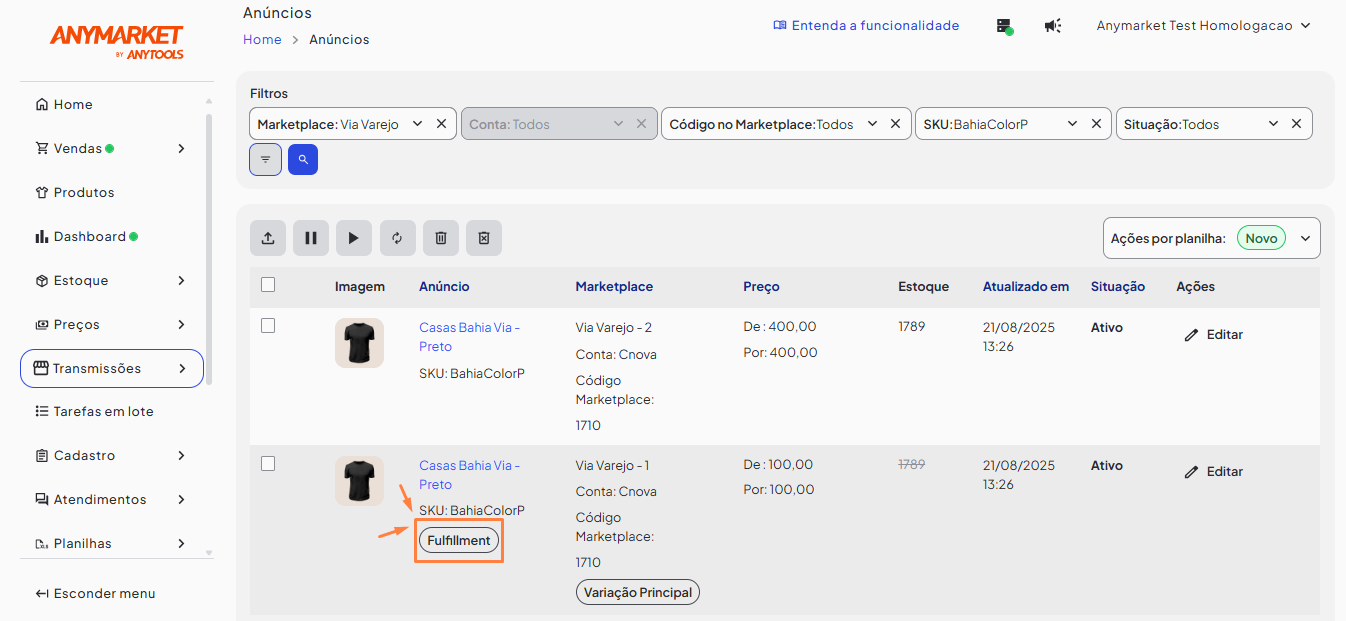This screenshot has height=621, width=1346.
Task: Open the Marketplace filter dropdown
Action: coord(417,124)
